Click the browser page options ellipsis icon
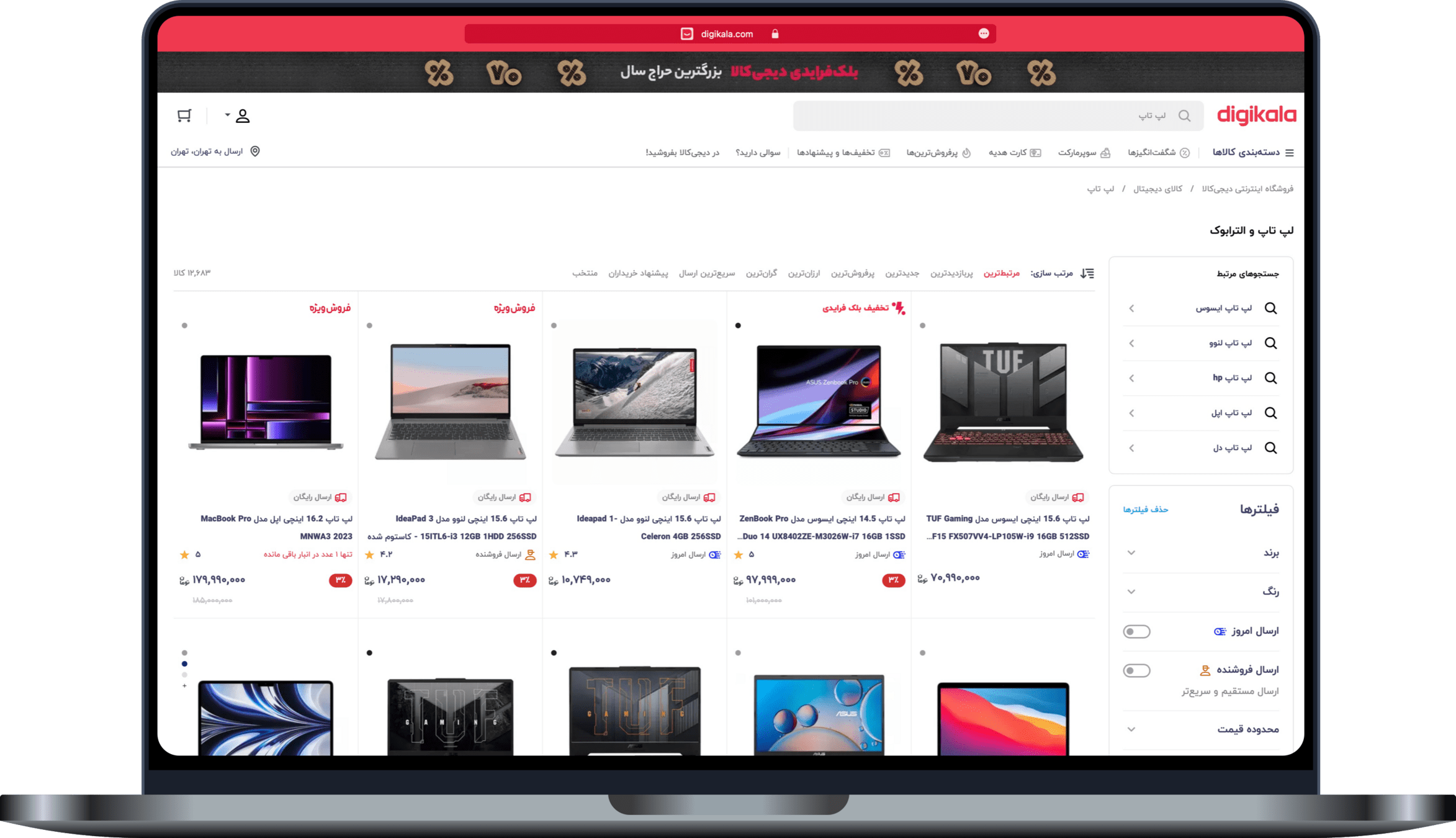 pyautogui.click(x=984, y=34)
